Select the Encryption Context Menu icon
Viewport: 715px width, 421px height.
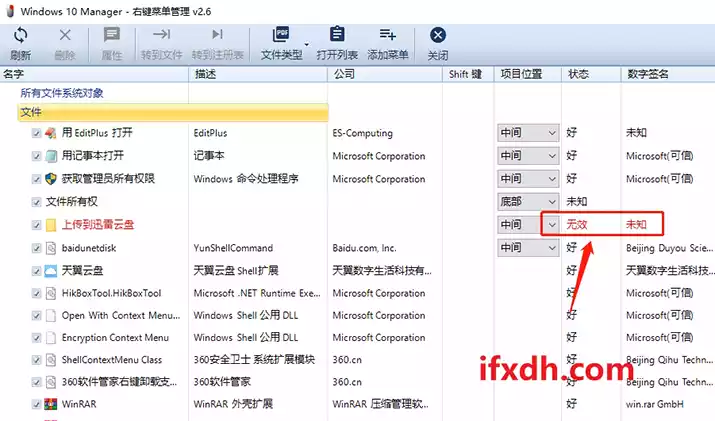pos(51,338)
